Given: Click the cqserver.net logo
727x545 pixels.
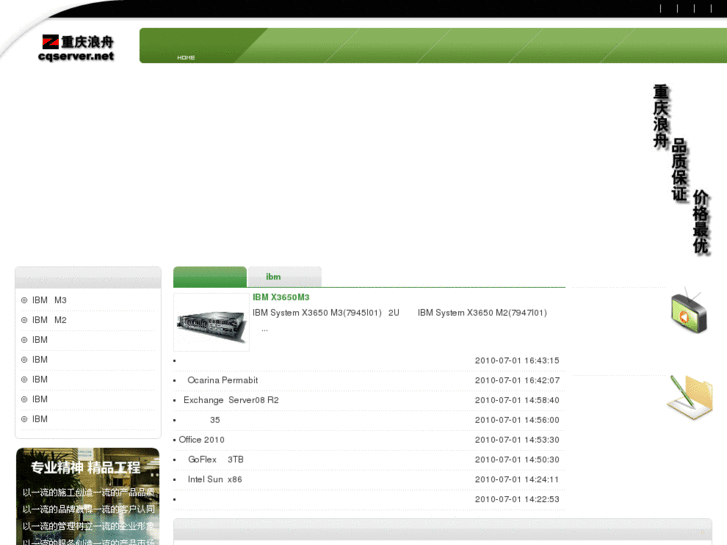Looking at the screenshot, I should pos(77,48).
